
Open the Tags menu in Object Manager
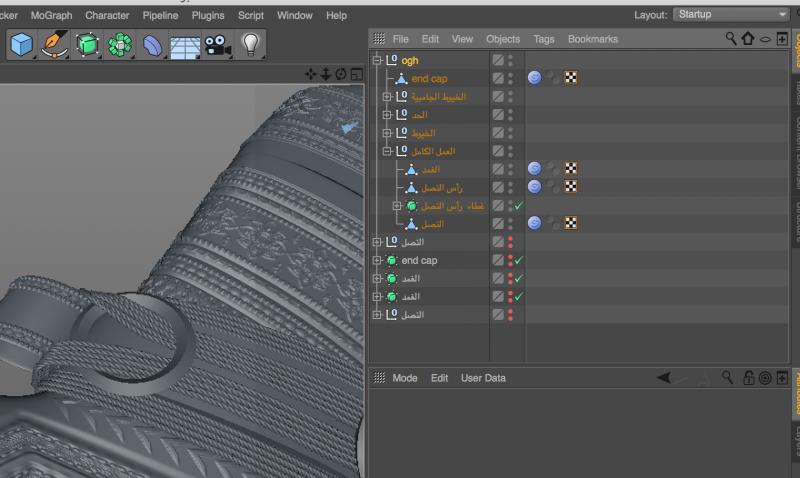pos(543,39)
